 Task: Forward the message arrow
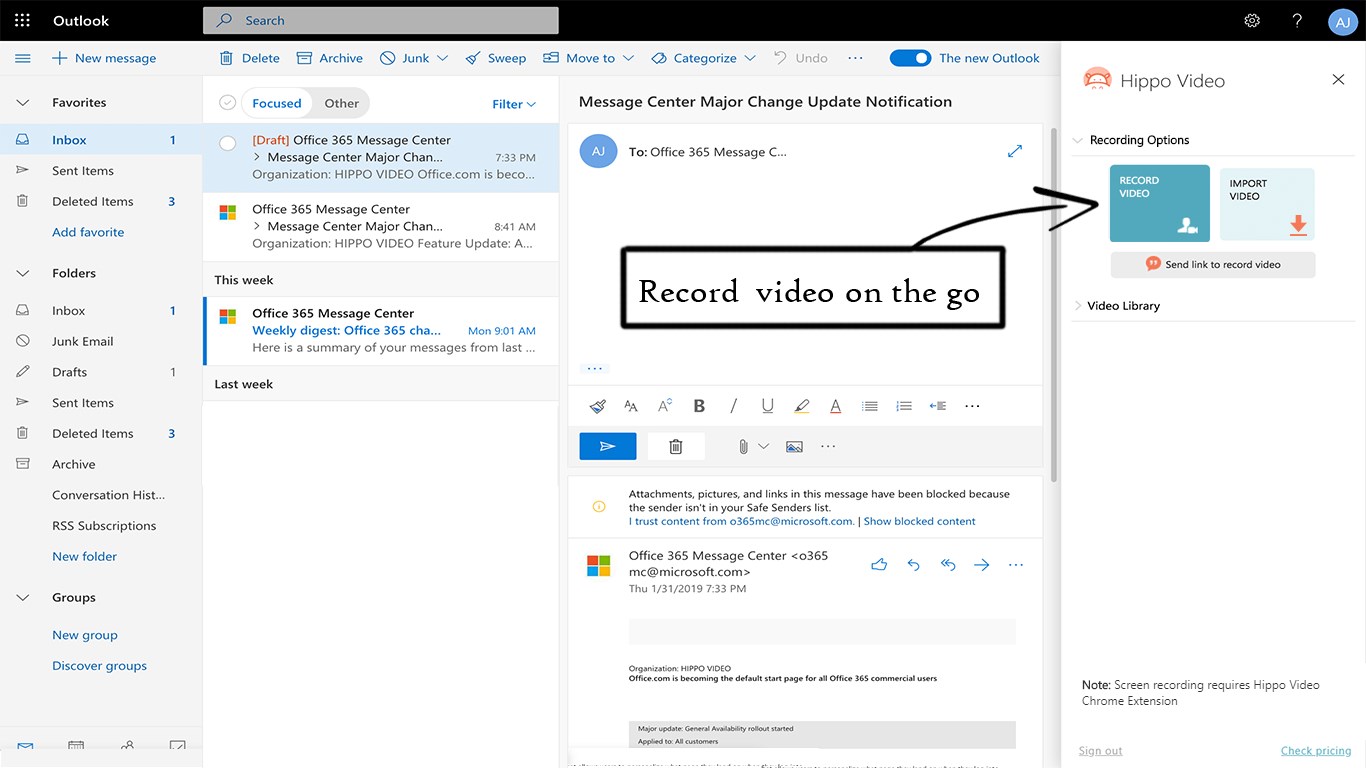coord(982,565)
